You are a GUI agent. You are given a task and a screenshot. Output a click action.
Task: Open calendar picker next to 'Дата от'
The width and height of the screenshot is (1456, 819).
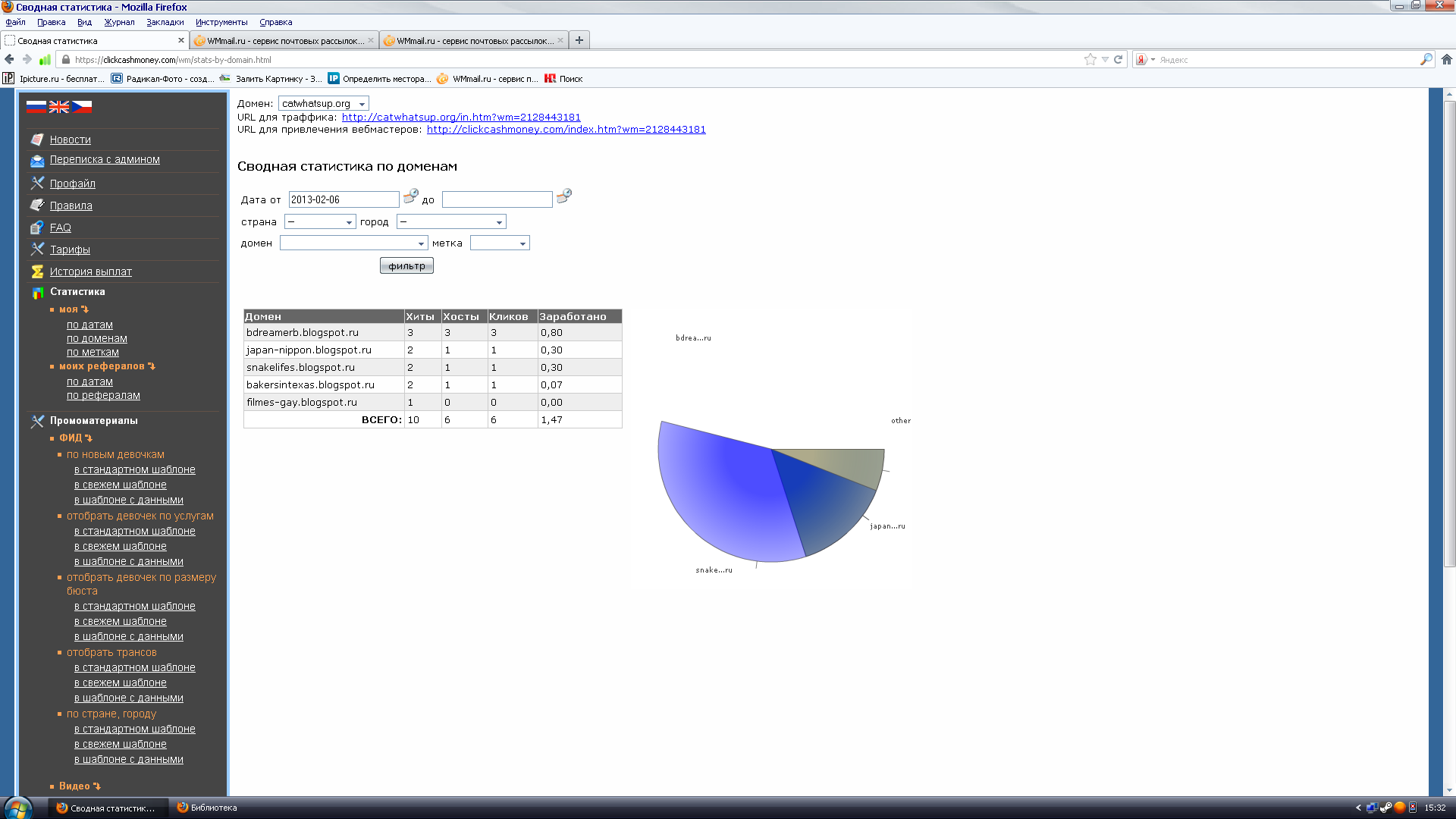point(410,196)
